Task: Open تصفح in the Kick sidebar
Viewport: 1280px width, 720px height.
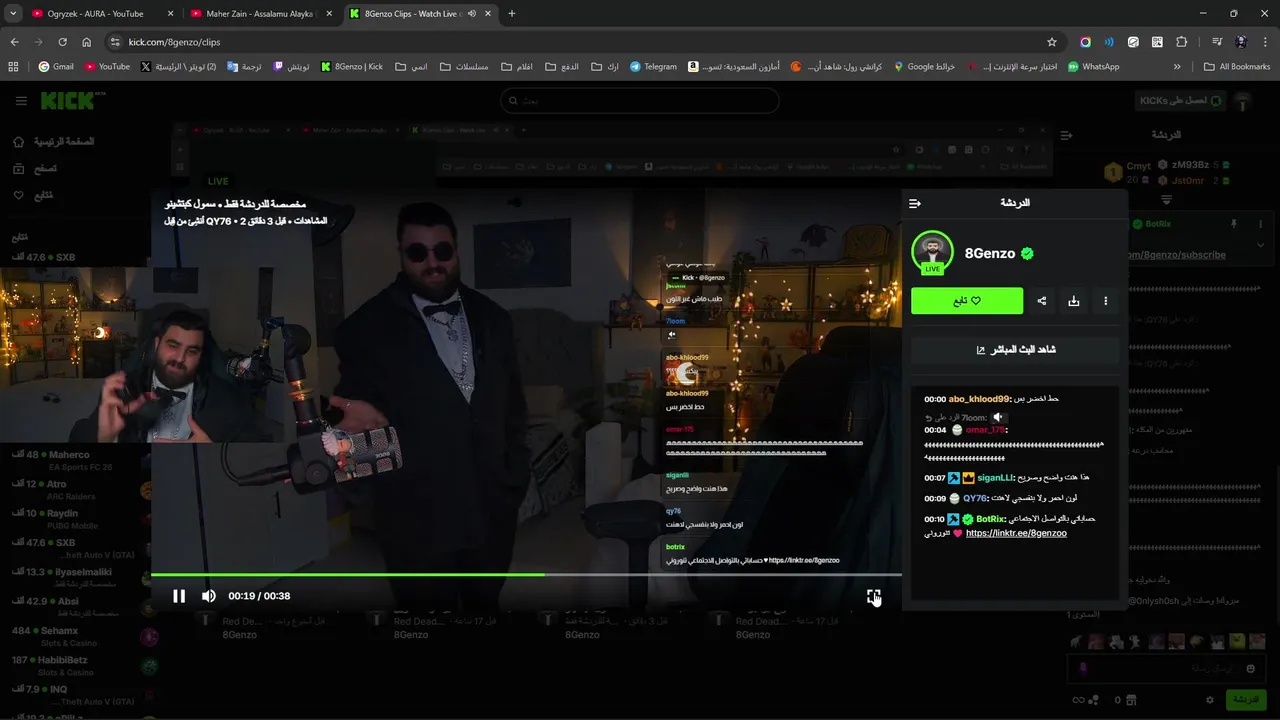Action: (x=36, y=169)
